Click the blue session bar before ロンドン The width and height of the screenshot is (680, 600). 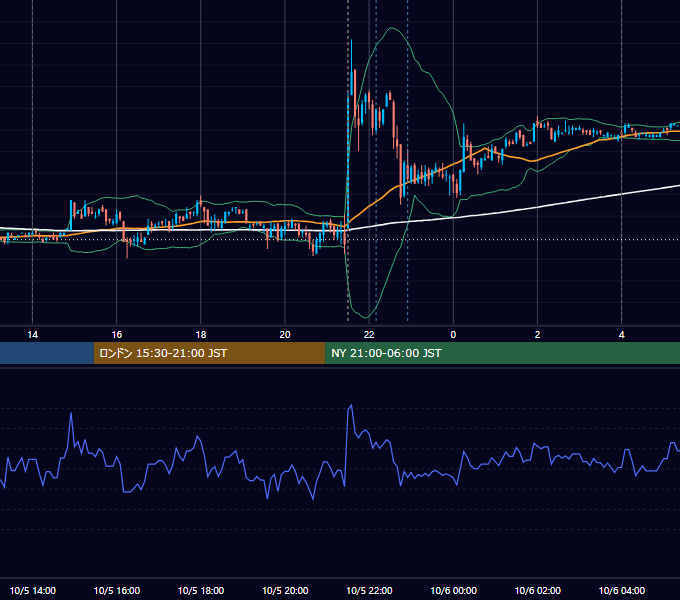pyautogui.click(x=47, y=353)
